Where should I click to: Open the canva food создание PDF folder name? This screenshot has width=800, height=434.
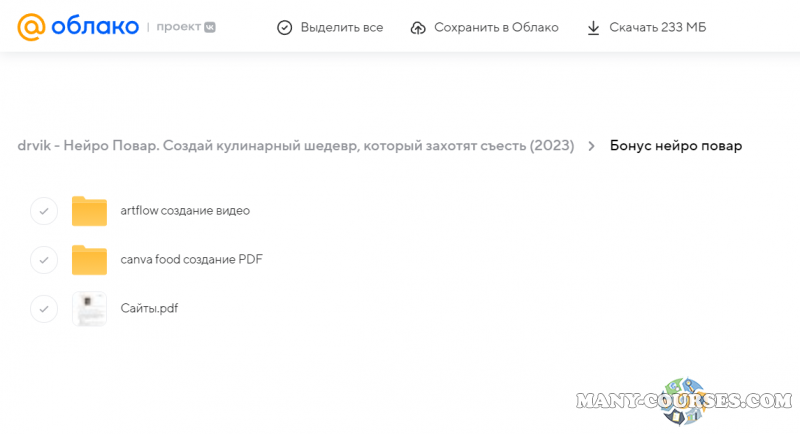pyautogui.click(x=191, y=260)
